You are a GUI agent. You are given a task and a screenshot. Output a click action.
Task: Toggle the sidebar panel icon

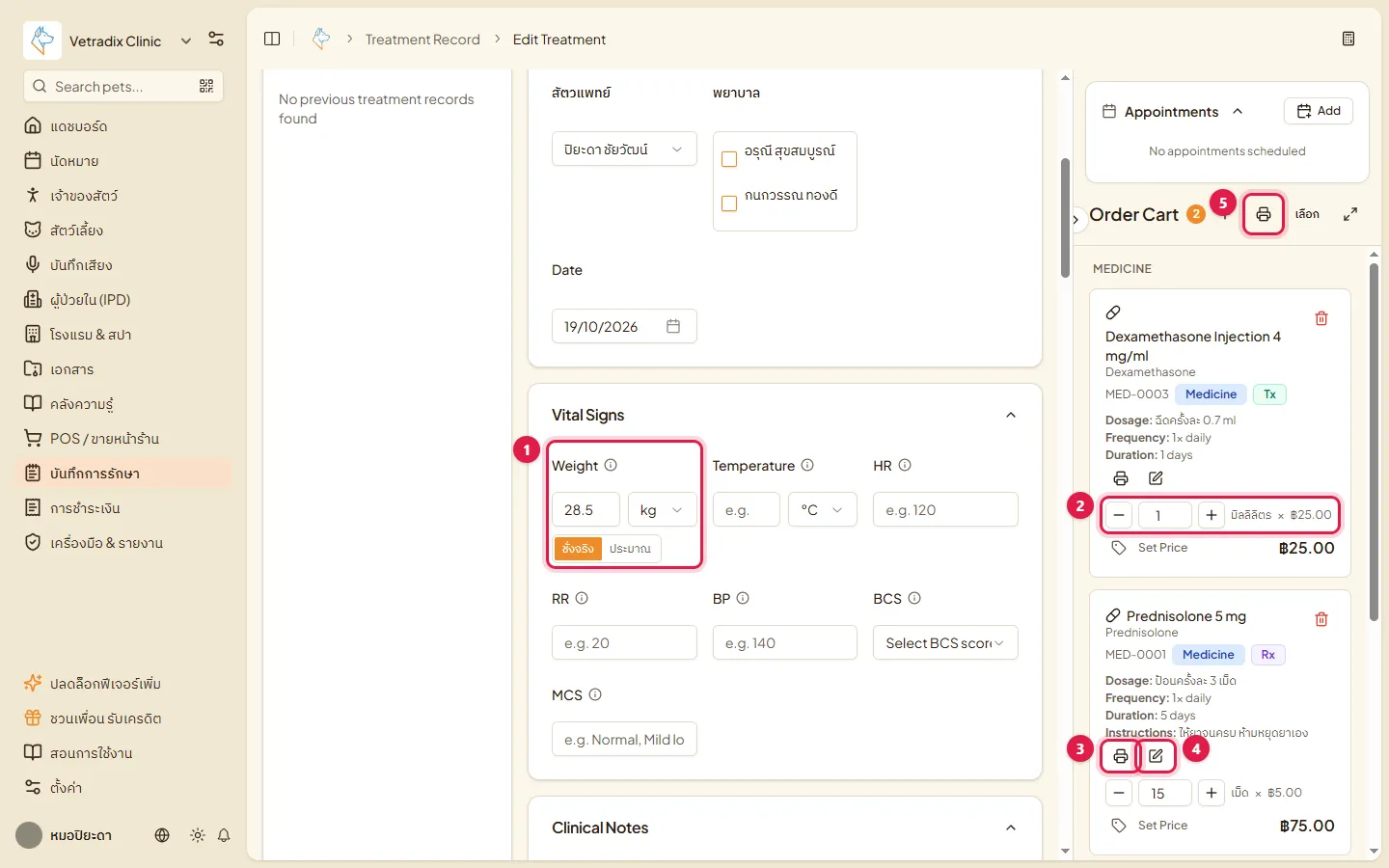pos(272,40)
